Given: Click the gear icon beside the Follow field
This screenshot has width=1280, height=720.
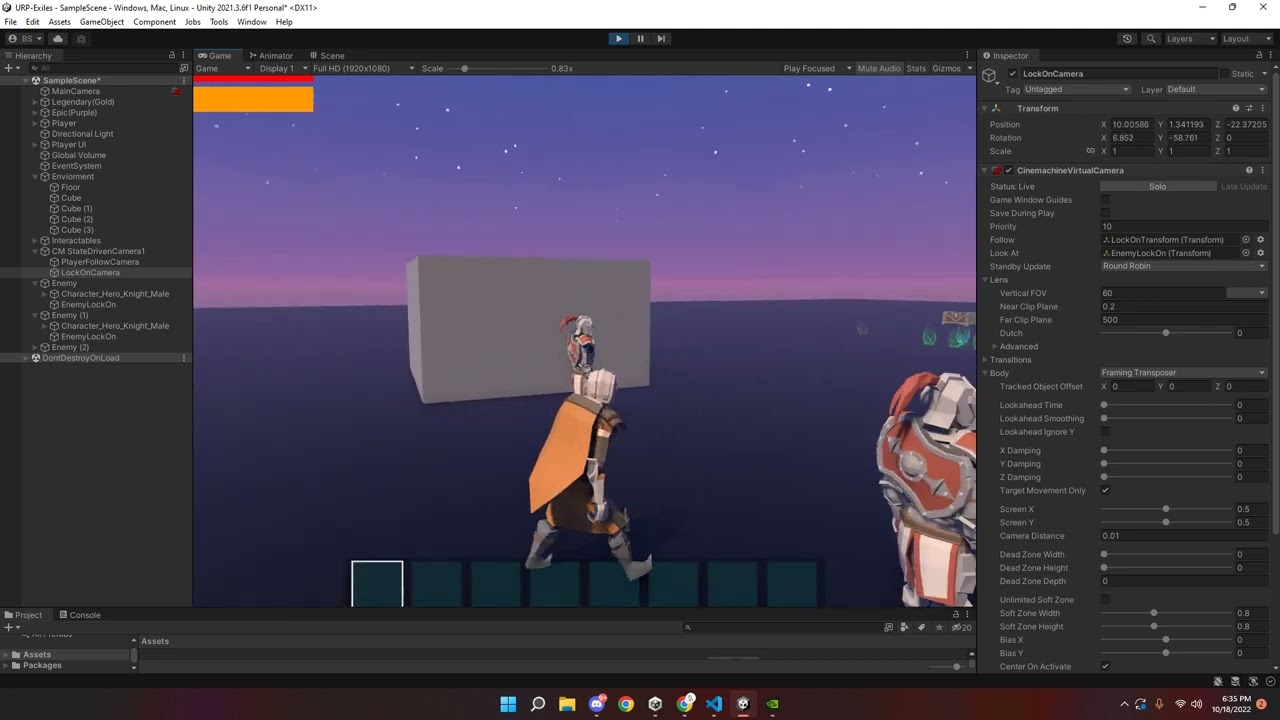Looking at the screenshot, I should click(x=1260, y=240).
